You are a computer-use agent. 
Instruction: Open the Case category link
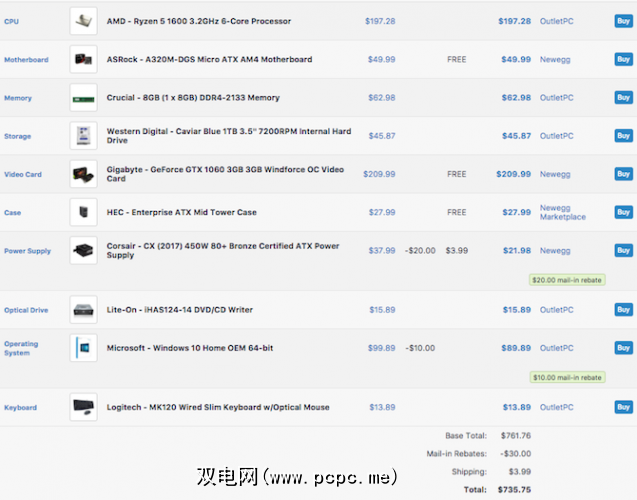pyautogui.click(x=13, y=212)
